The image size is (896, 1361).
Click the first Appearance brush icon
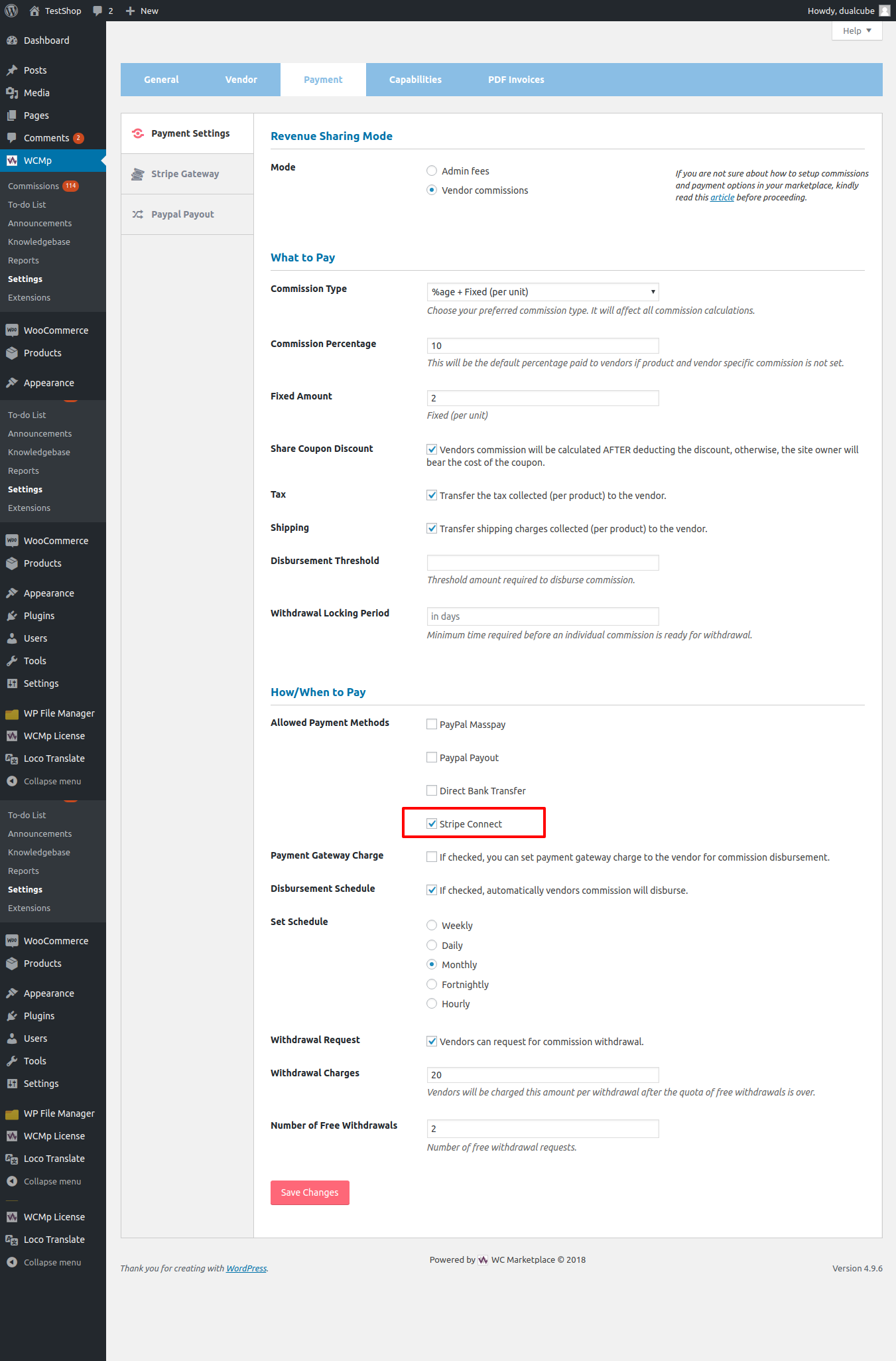(x=12, y=383)
